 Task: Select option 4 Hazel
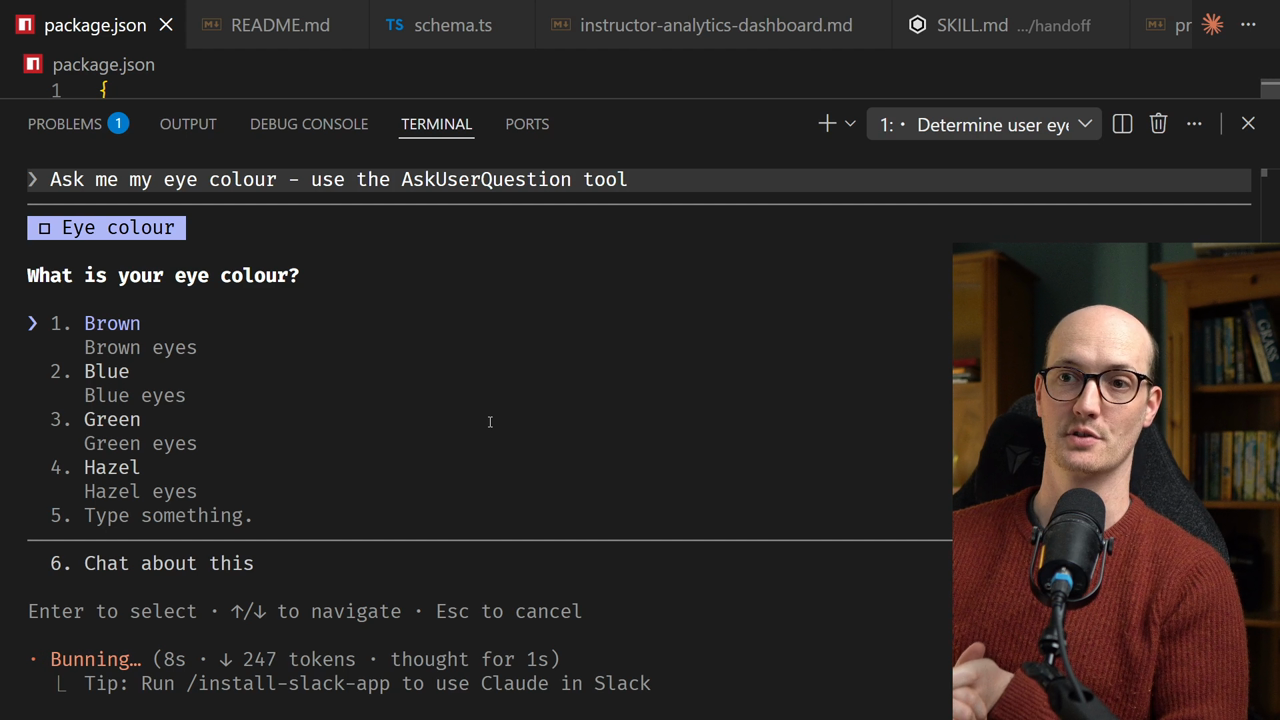pyautogui.click(x=112, y=467)
